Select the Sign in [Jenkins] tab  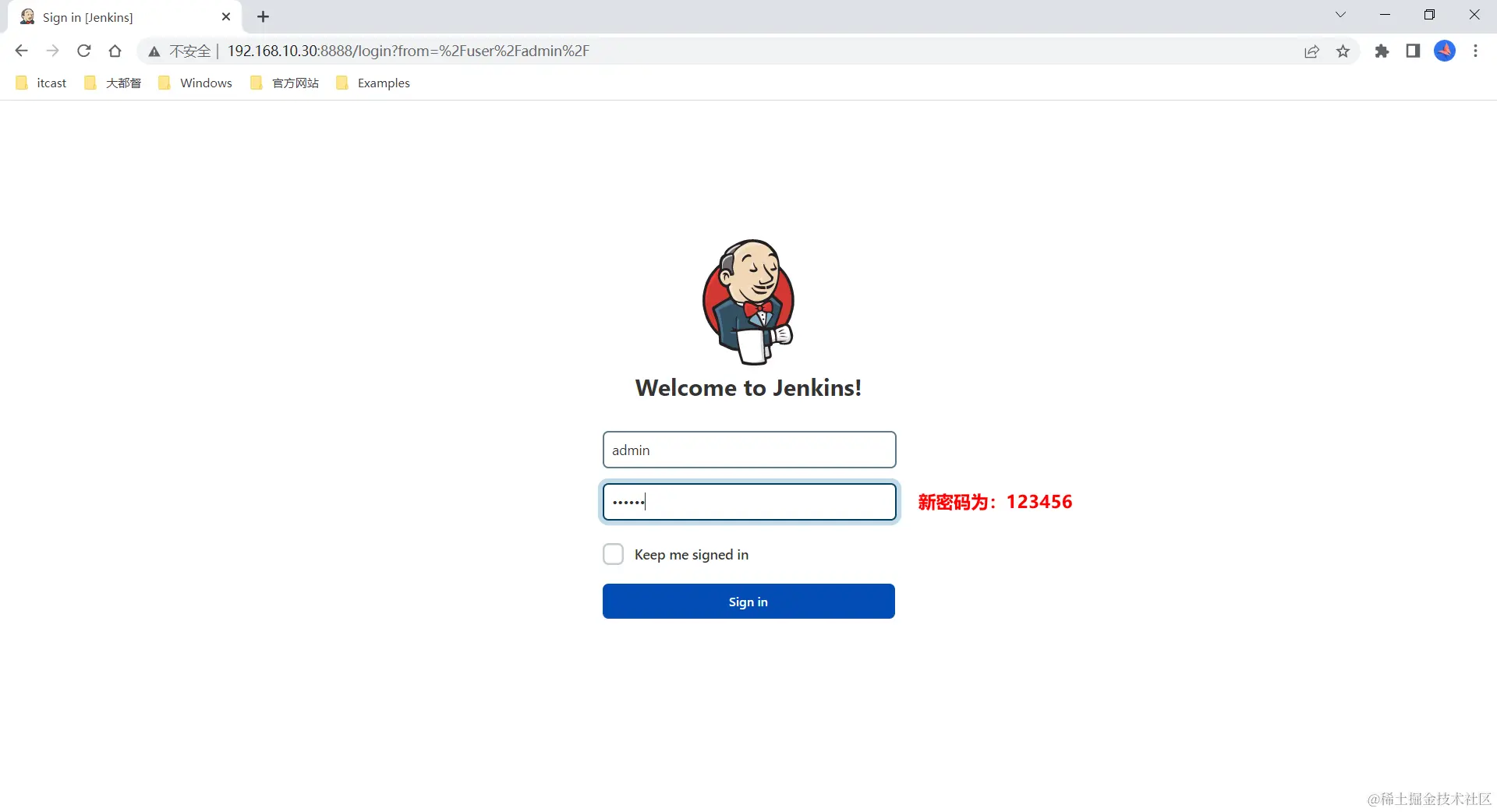pos(125,16)
